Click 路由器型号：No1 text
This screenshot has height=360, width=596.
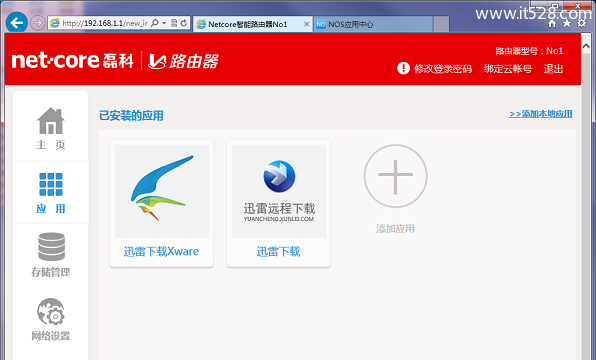[529, 51]
